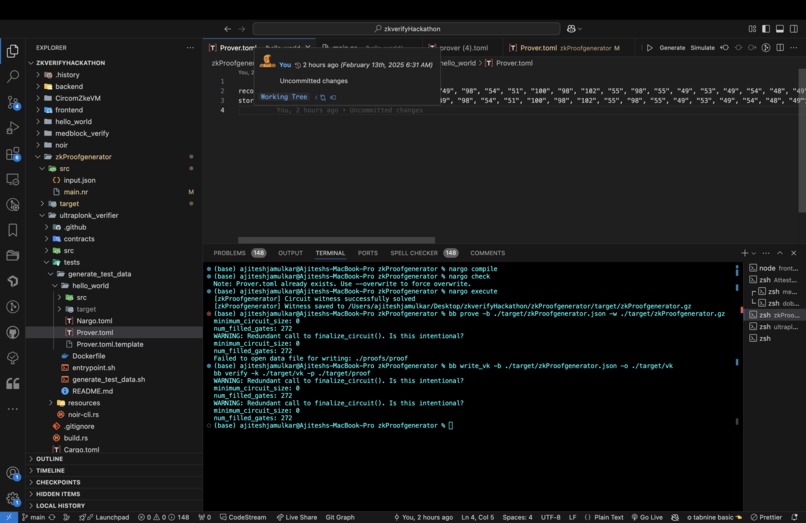Click Prettier in status bar
806x523 pixels.
click(766, 517)
